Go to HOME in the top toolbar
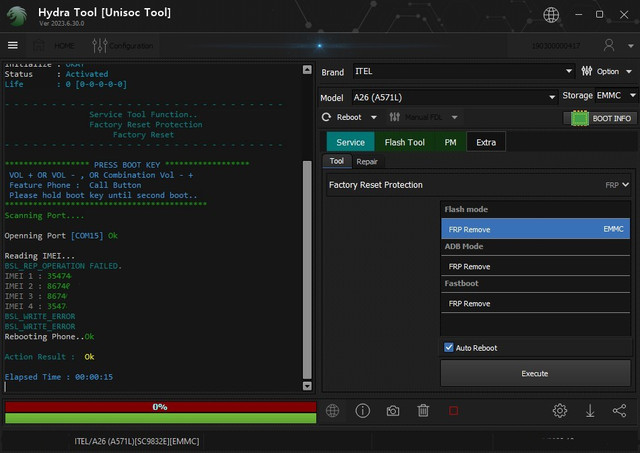This screenshot has height=453, width=640. tap(54, 46)
